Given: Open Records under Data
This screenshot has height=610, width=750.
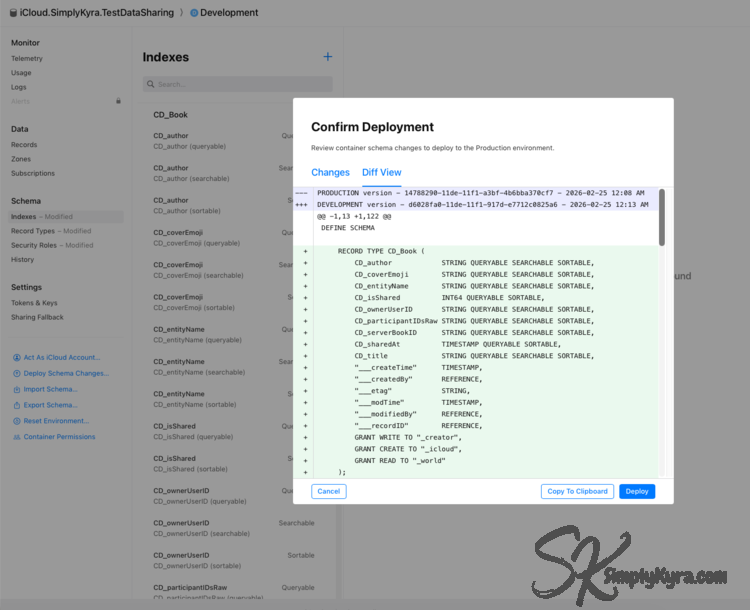Looking at the screenshot, I should (x=24, y=144).
